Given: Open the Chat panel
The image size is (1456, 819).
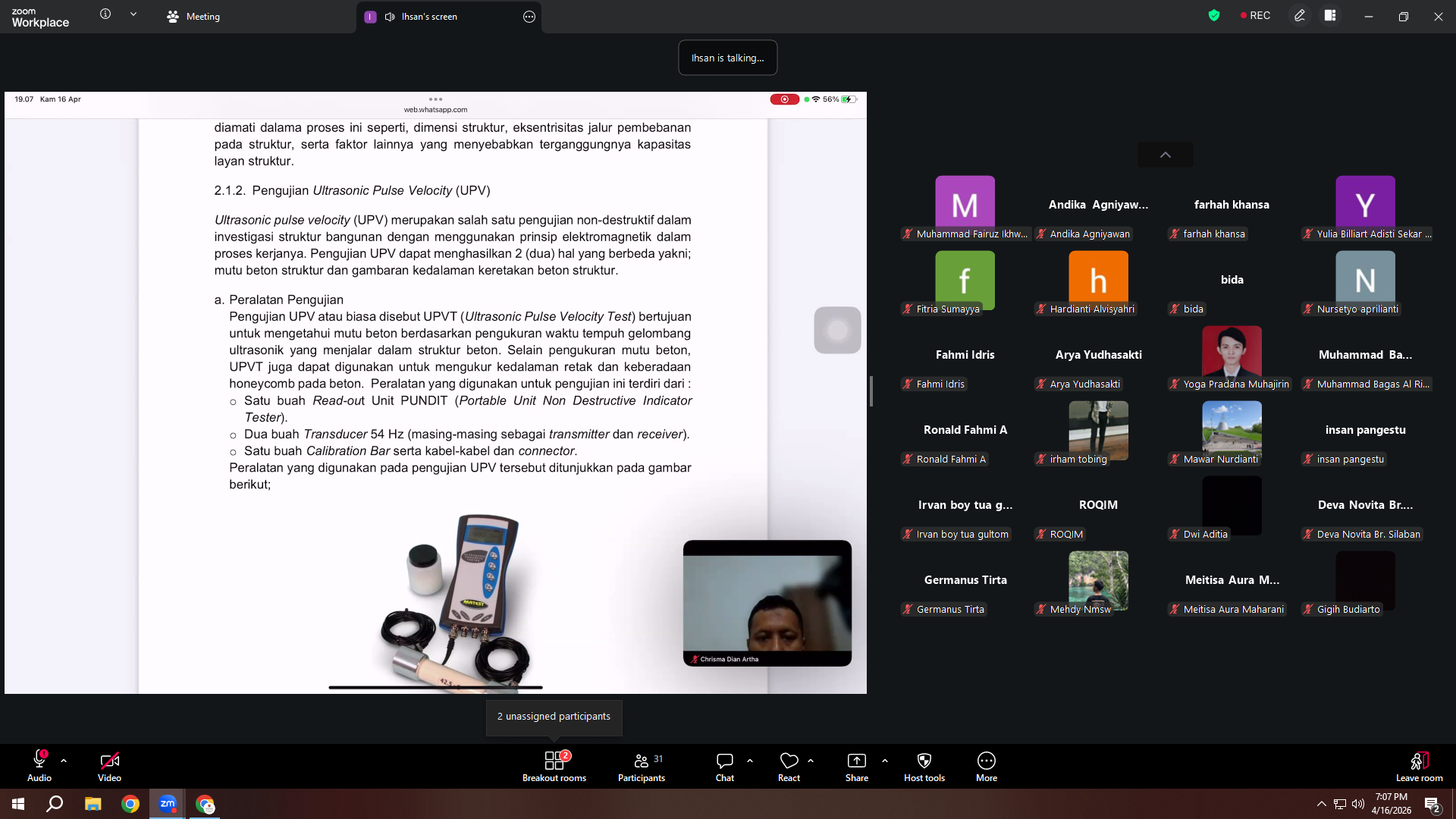Looking at the screenshot, I should [x=725, y=766].
